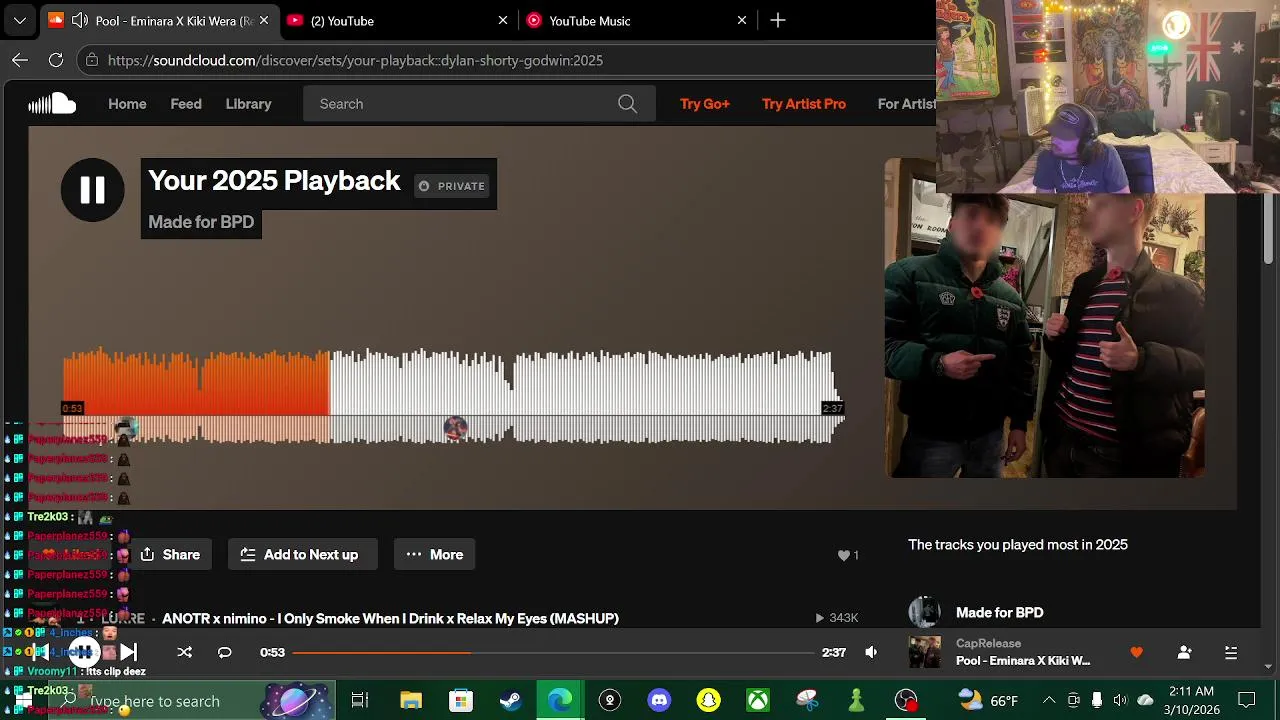Screen dimensions: 1280x720
Task: Open Microsoft Store from taskbar
Action: click(x=460, y=701)
